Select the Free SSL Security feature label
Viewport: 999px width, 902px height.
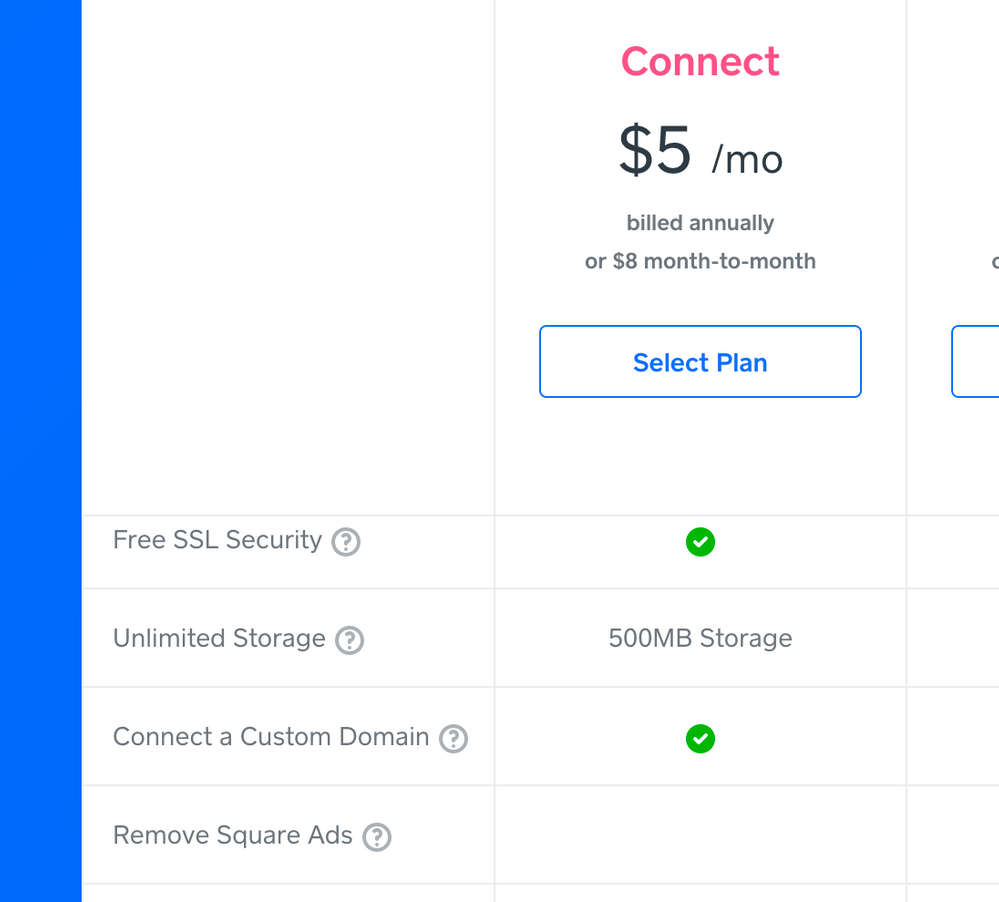(217, 540)
